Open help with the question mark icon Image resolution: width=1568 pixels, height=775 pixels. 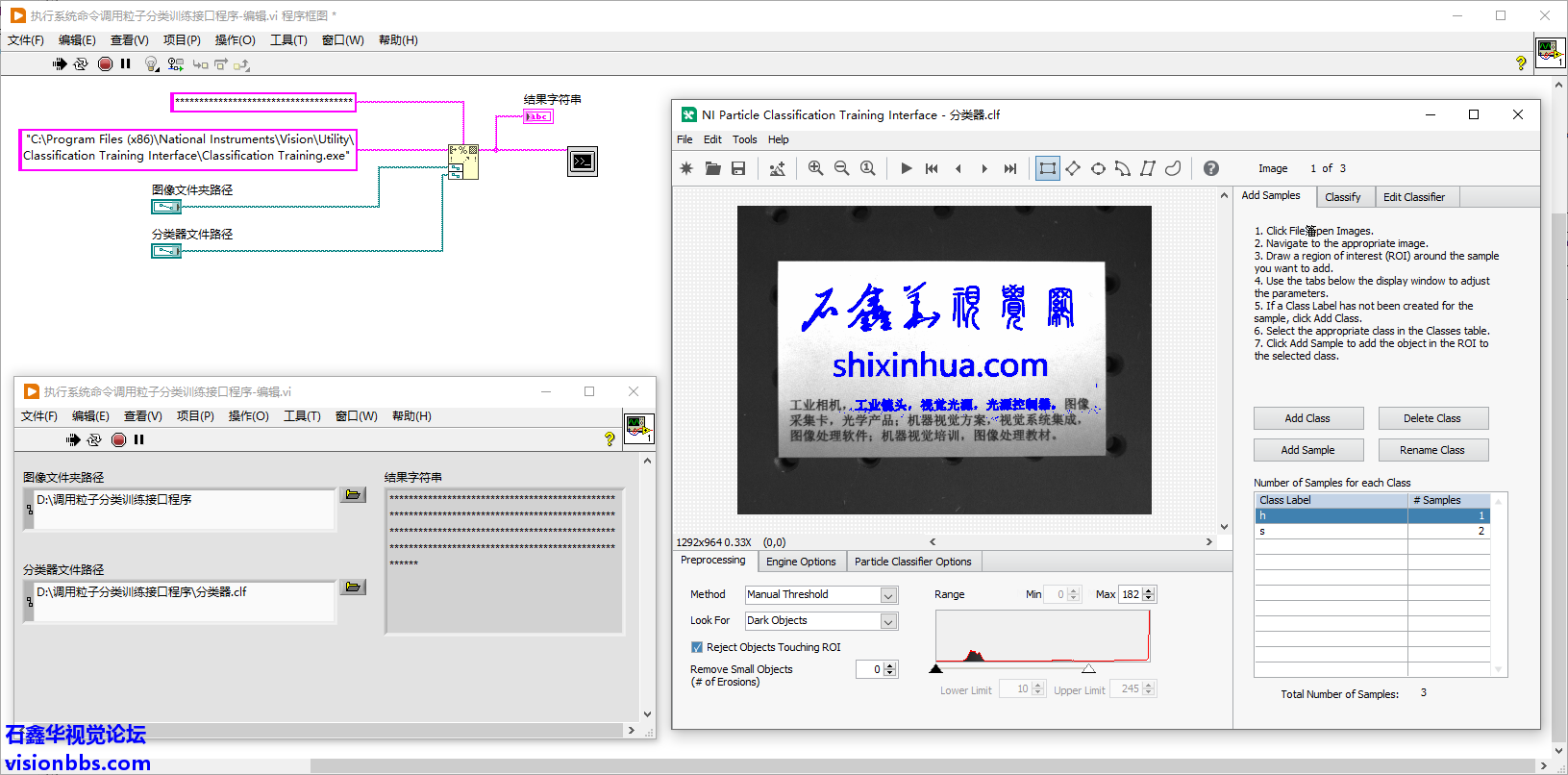click(1211, 168)
